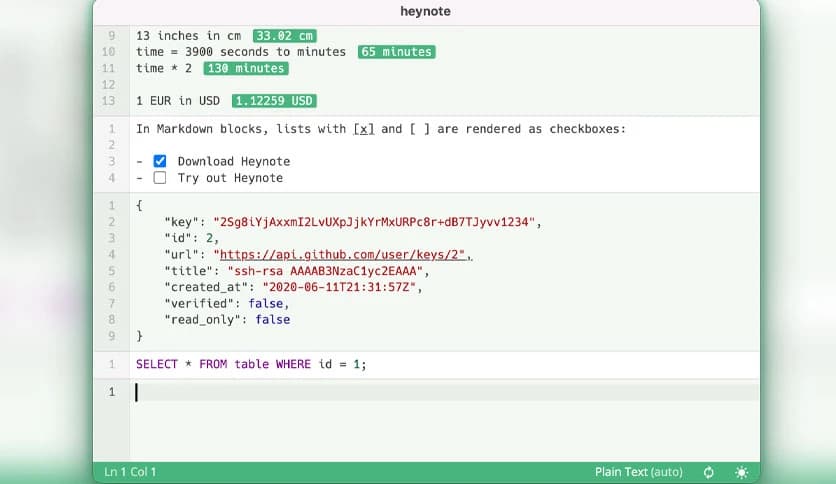Toggle the theme sun icon

tap(742, 472)
